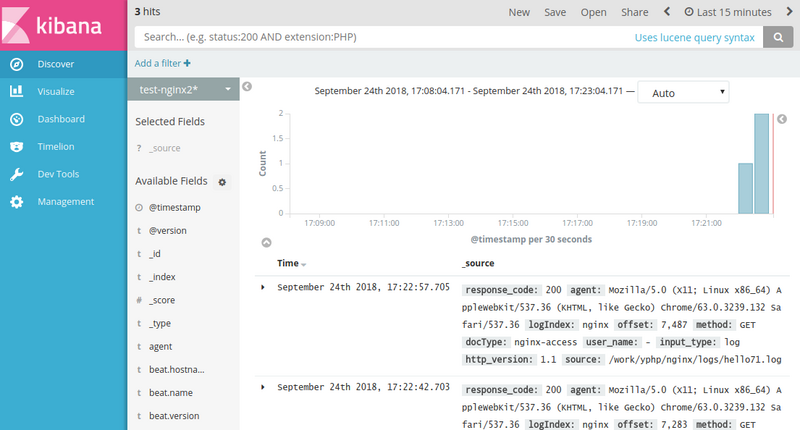Click Save in the top menu
Viewport: 800px width, 430px height.
tap(555, 12)
